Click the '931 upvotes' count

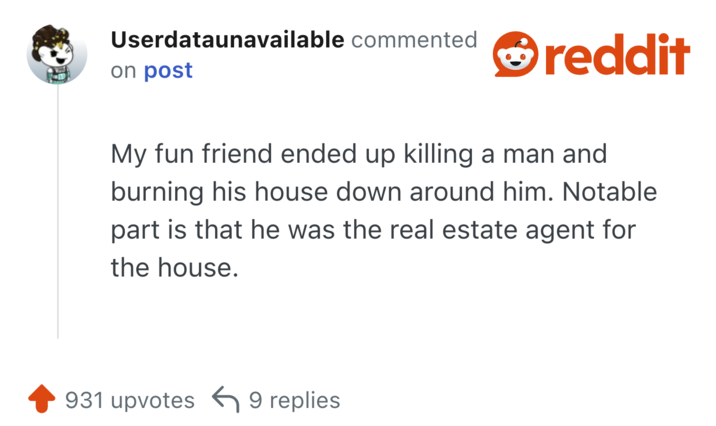(x=129, y=400)
